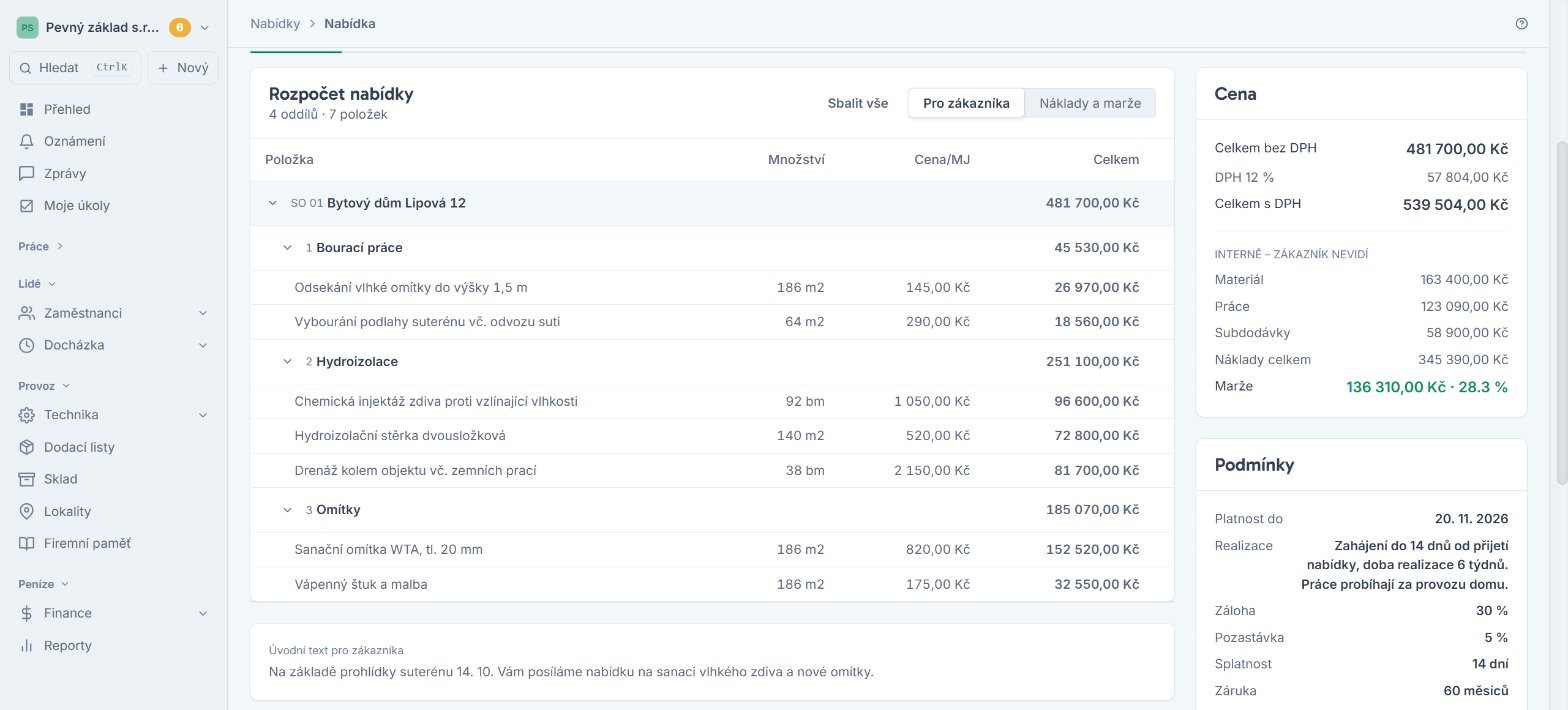Image resolution: width=1568 pixels, height=710 pixels.
Task: Collapse SO 01 Bytový dům Lipová 12
Action: tap(272, 203)
